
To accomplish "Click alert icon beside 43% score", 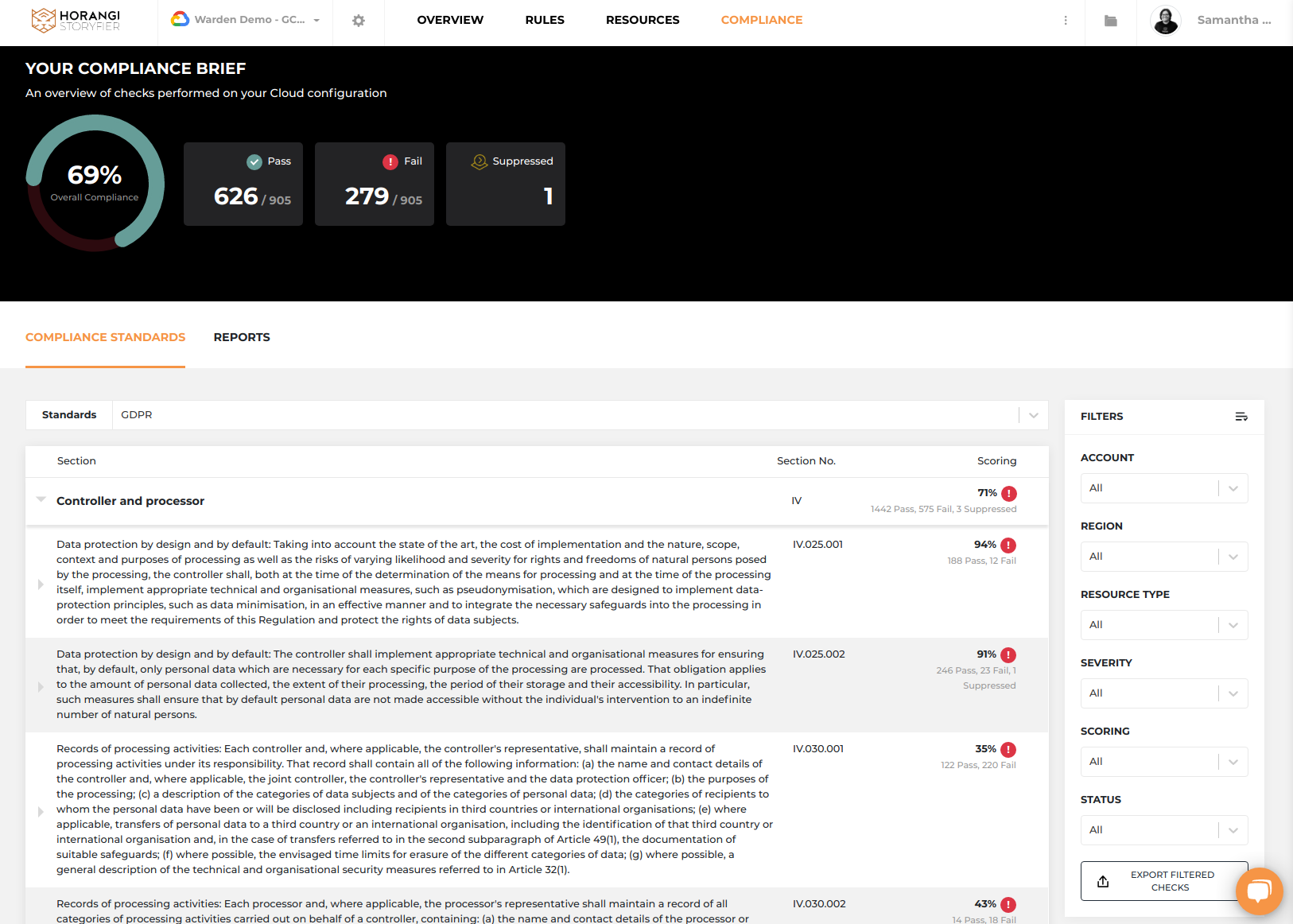I will click(1008, 905).
